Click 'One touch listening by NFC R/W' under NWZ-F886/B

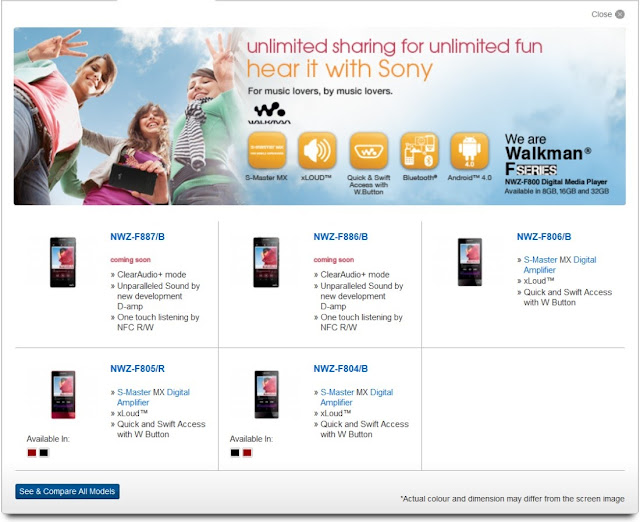361,322
